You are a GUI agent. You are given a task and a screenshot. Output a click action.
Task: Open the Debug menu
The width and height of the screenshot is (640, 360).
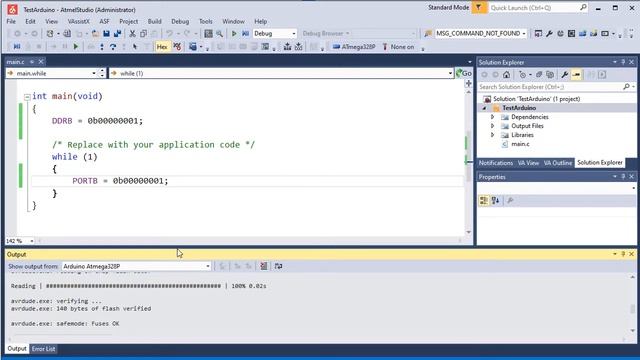(180, 21)
